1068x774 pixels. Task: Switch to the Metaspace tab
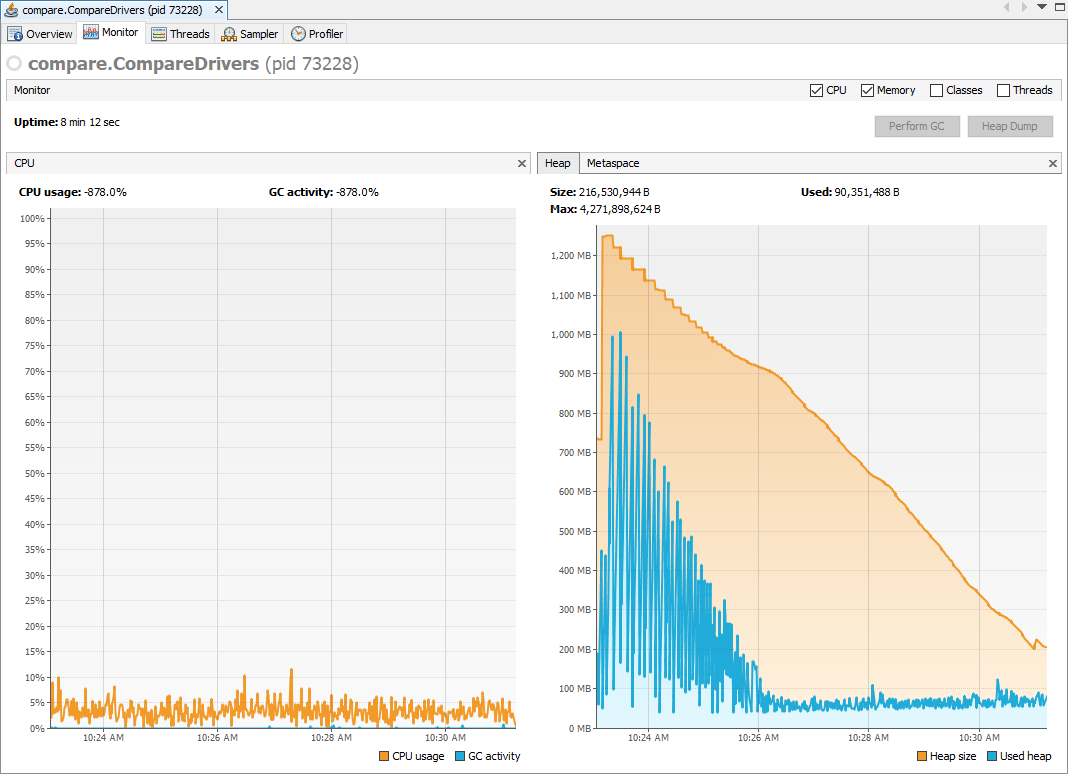pos(612,163)
